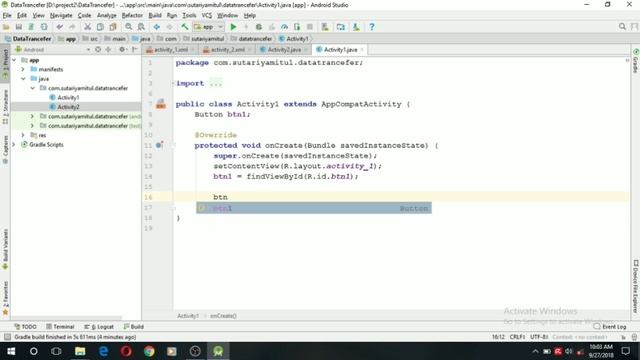Screen dimensions: 640x360
Task: Click the UTF-8 encoding in status bar
Action: coord(539,337)
